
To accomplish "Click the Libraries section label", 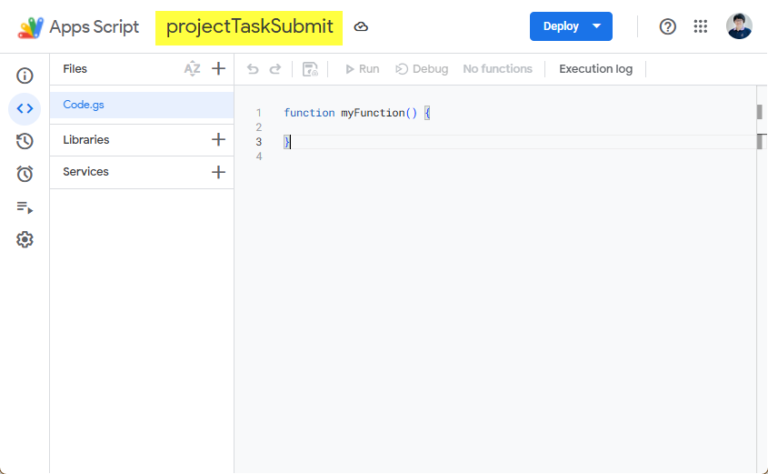I will (x=86, y=140).
